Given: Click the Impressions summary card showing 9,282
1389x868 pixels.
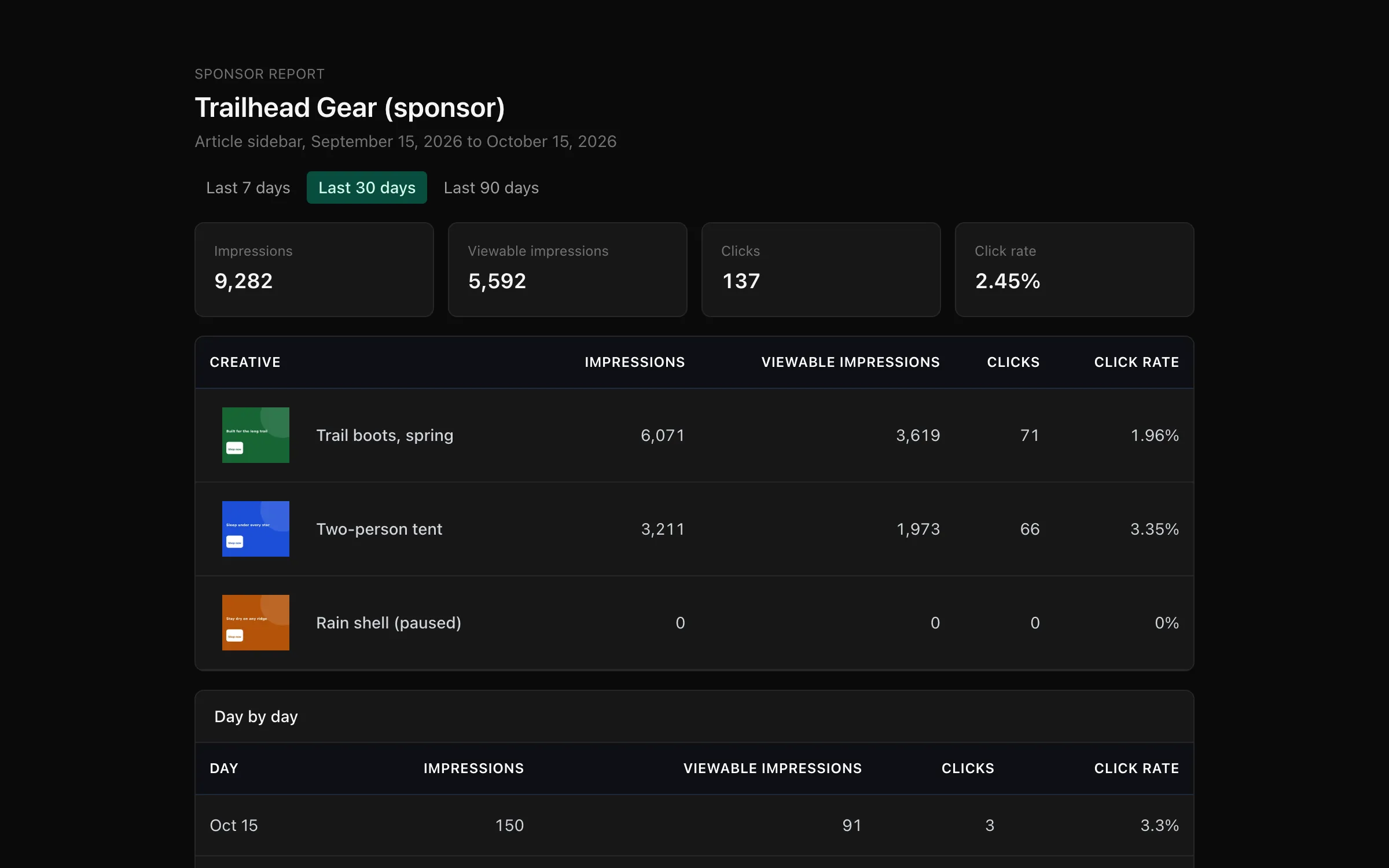Looking at the screenshot, I should [x=314, y=270].
